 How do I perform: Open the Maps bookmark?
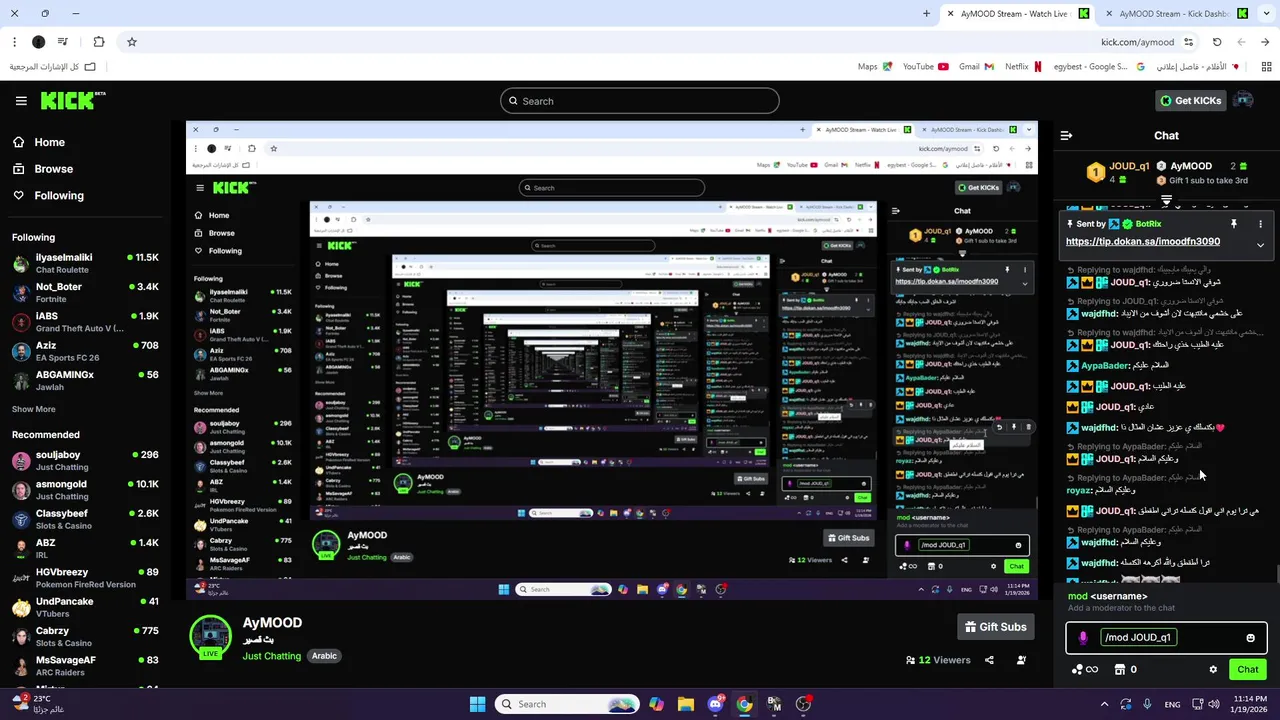[875, 67]
